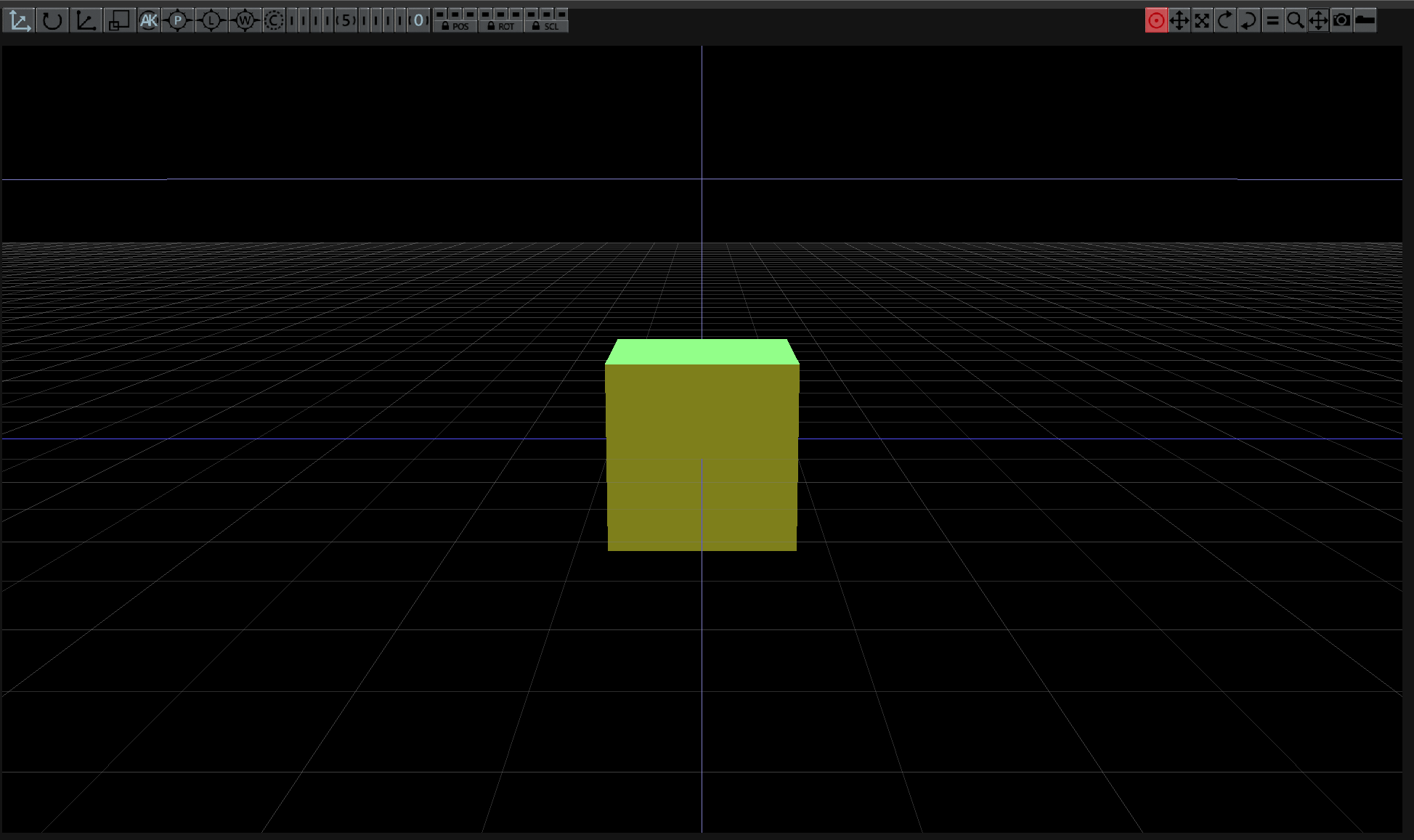This screenshot has width=1414, height=840.
Task: Click tick button immediately right of C icon
Action: [x=292, y=20]
